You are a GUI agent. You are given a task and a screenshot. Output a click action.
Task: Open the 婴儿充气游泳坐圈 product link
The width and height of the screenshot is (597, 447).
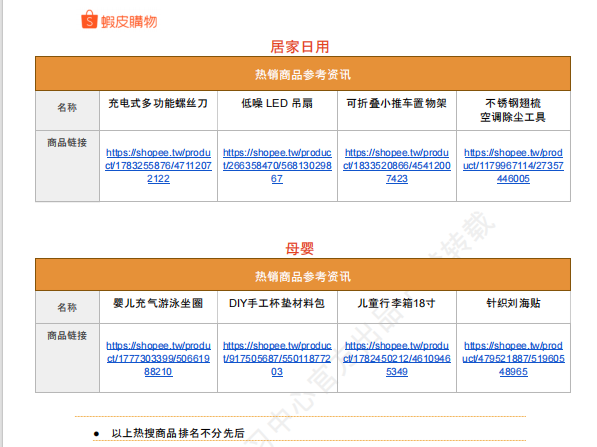[158, 359]
